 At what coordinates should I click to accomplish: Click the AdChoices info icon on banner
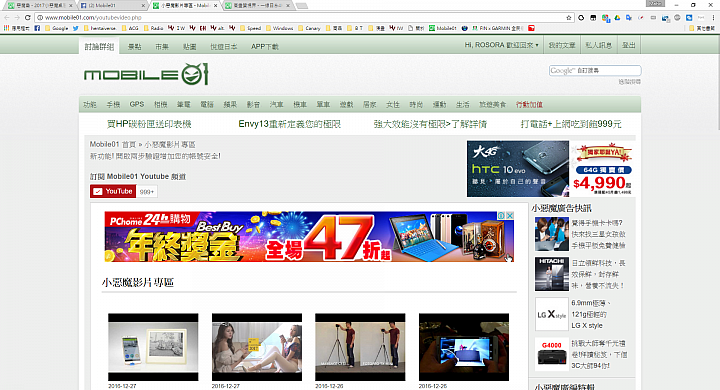[502, 215]
